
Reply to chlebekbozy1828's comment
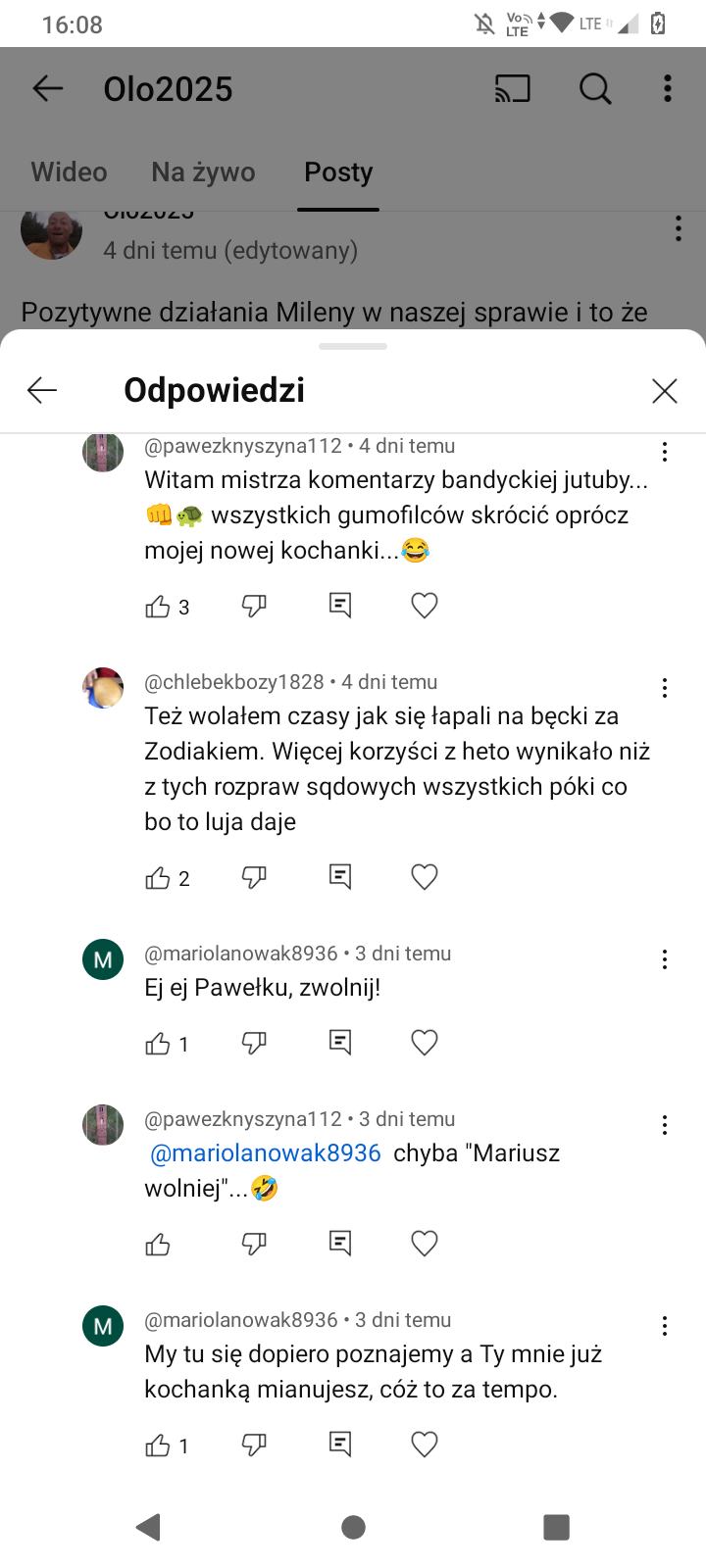pyautogui.click(x=340, y=876)
